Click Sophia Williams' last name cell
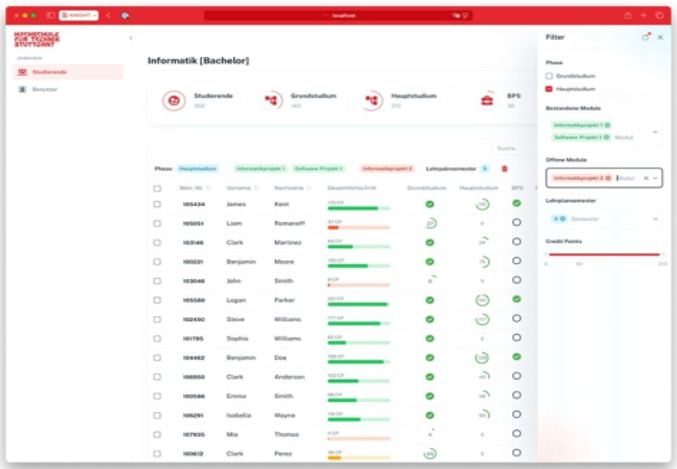The height and width of the screenshot is (469, 677). pyautogui.click(x=288, y=339)
